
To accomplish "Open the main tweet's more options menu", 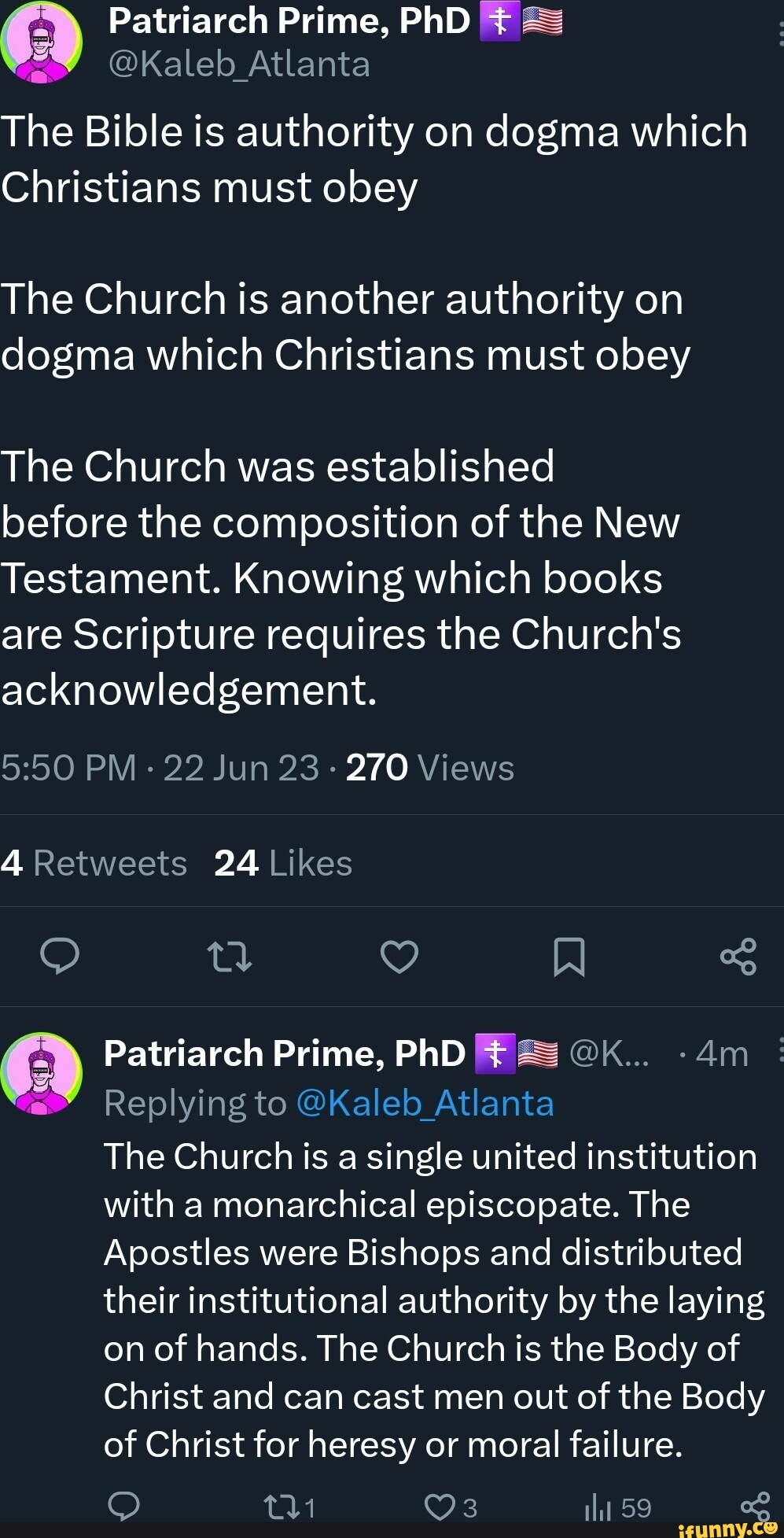I will click(779, 33).
